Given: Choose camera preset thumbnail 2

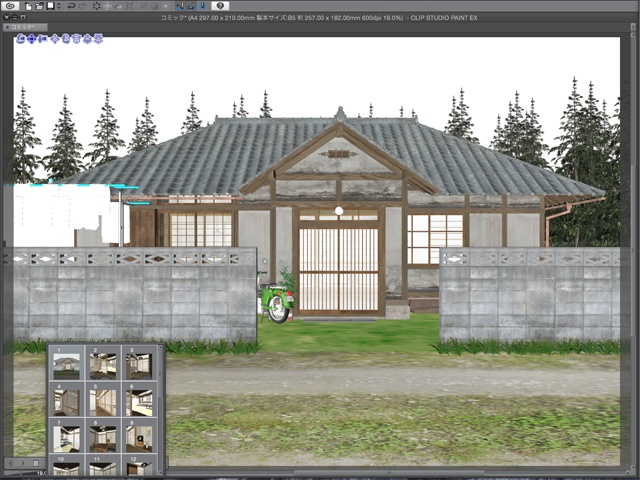Looking at the screenshot, I should (x=103, y=363).
